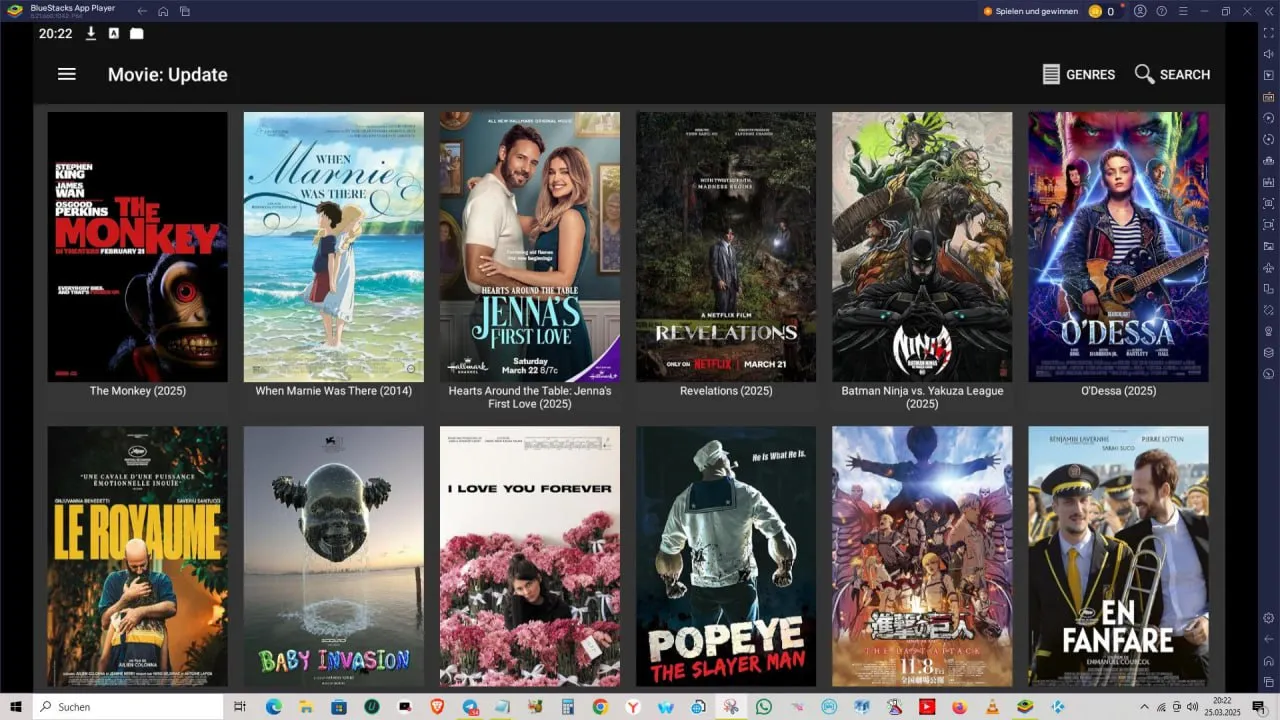Open Task View in the taskbar
1280x720 pixels.
(240, 707)
